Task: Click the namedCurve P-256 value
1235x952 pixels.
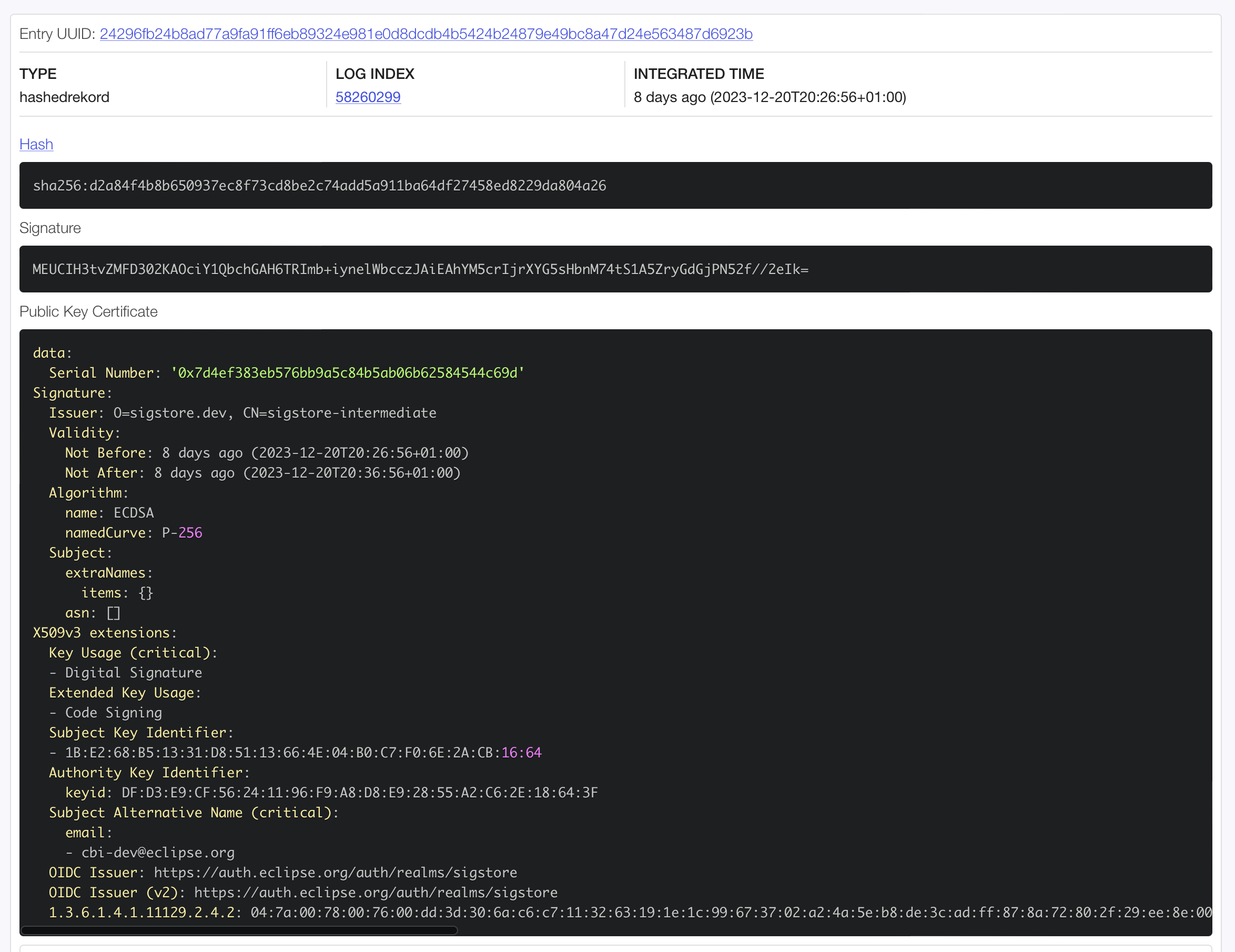Action: pos(181,533)
